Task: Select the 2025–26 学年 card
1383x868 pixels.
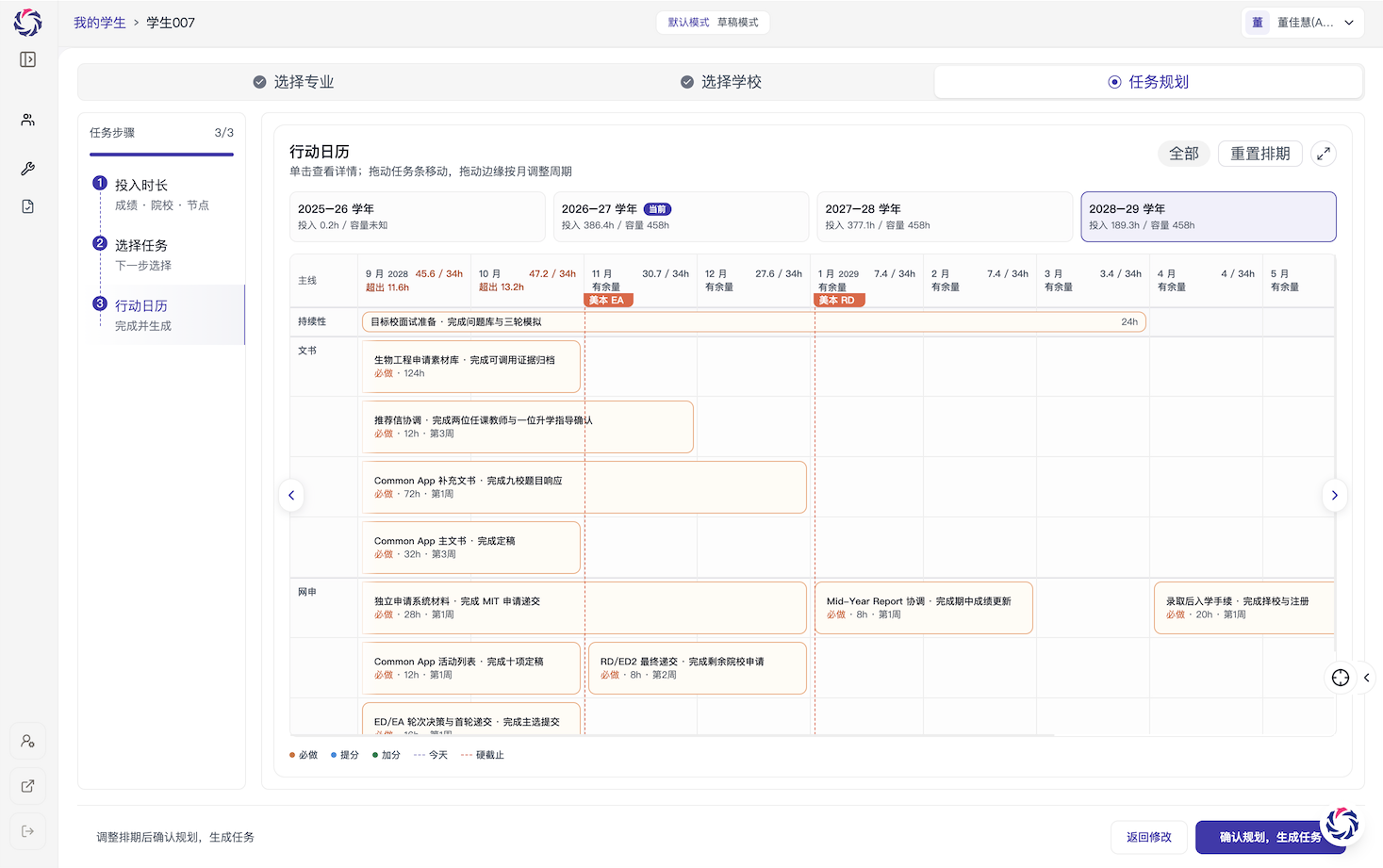Action: (418, 217)
